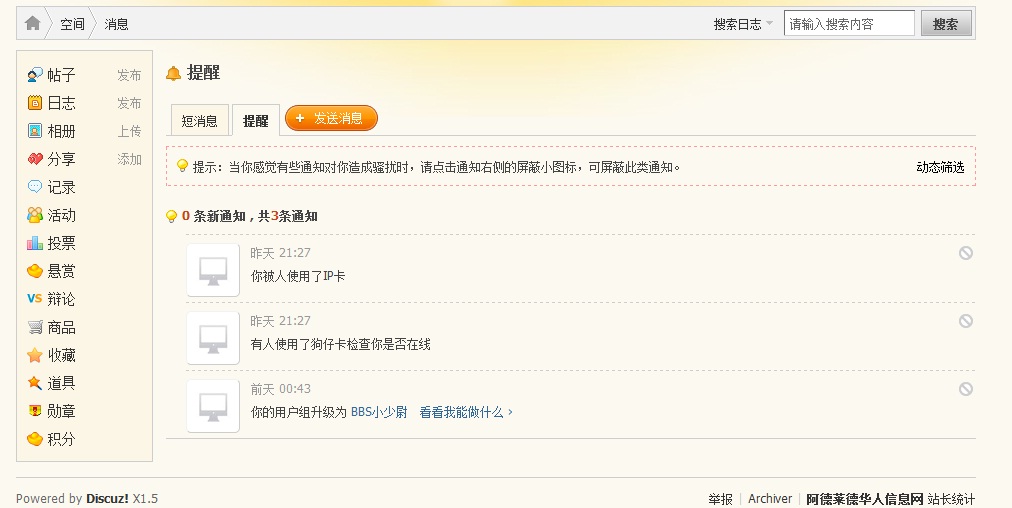Focus the search content input field
Image resolution: width=1012 pixels, height=508 pixels.
(x=849, y=24)
